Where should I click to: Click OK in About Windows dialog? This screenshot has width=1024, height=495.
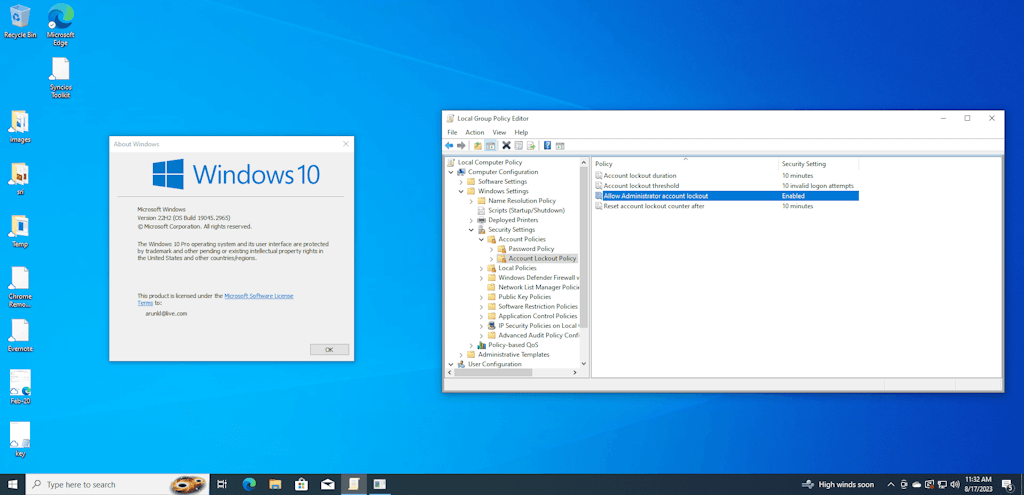tap(329, 349)
